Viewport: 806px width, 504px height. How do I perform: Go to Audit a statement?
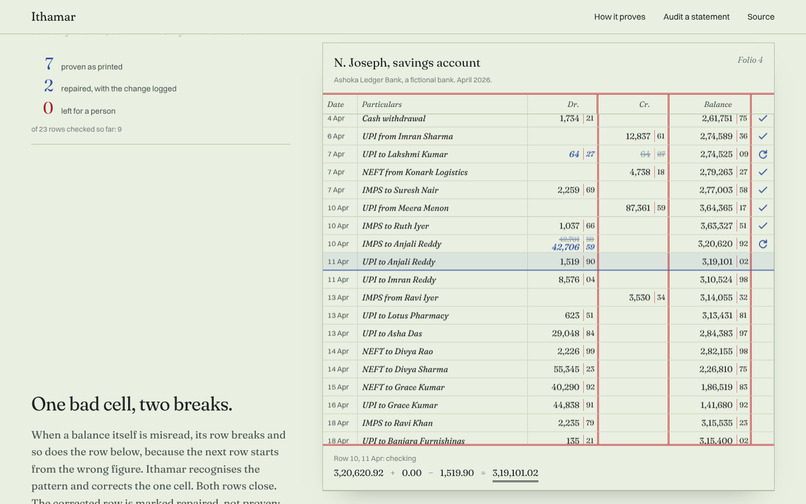[x=696, y=17]
